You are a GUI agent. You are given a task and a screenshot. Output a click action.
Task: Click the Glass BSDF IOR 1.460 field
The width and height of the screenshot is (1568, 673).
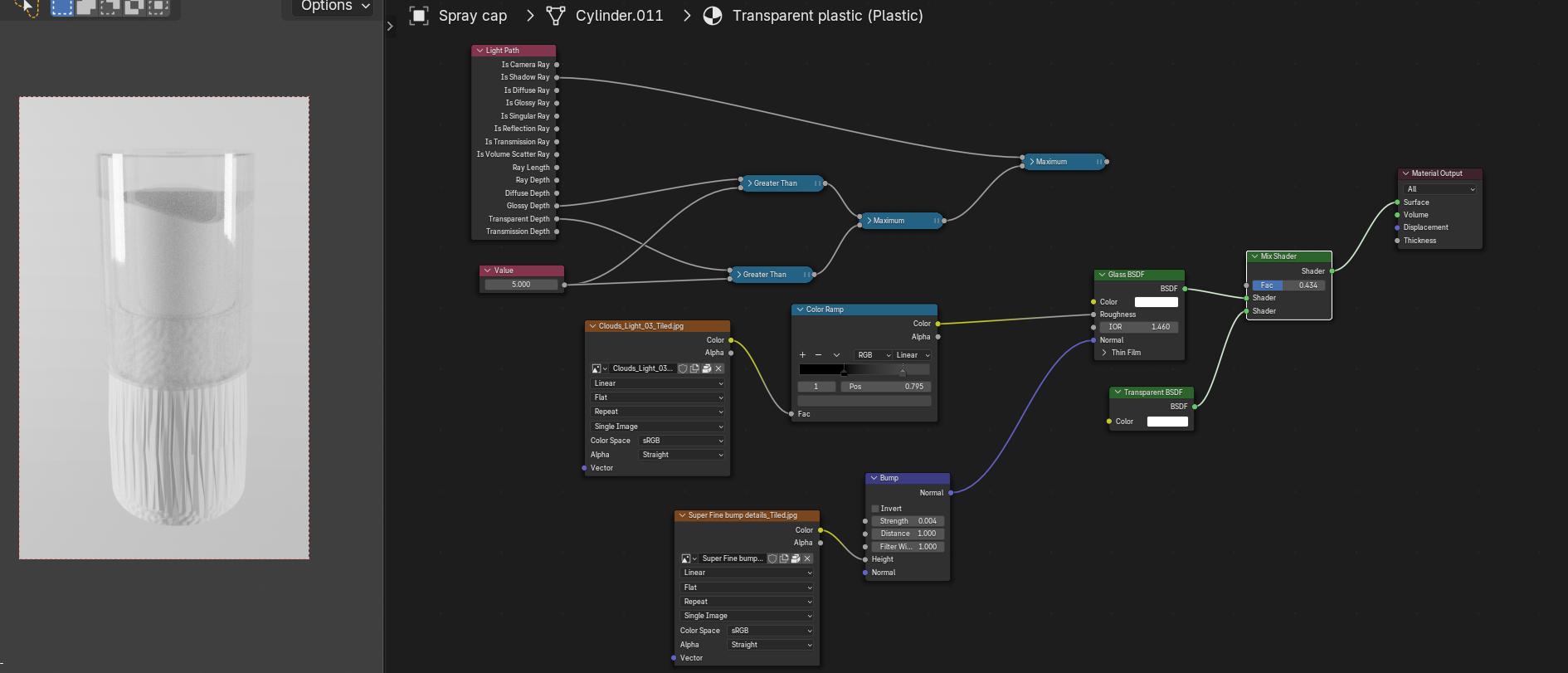[1138, 327]
